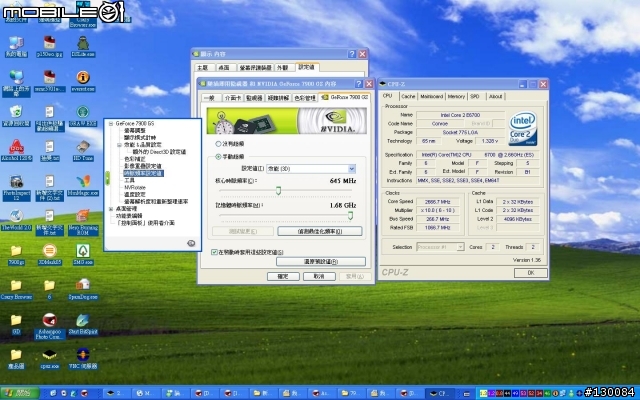This screenshot has width=640, height=400.
Task: Open the cpuz.exe desktop icon
Action: click(49, 359)
